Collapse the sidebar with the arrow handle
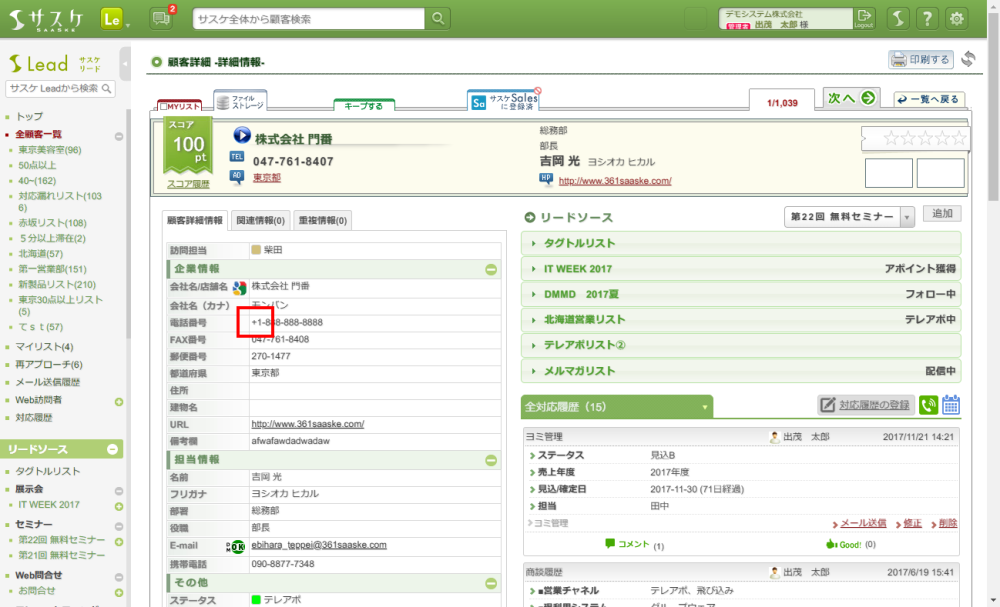 (125, 64)
